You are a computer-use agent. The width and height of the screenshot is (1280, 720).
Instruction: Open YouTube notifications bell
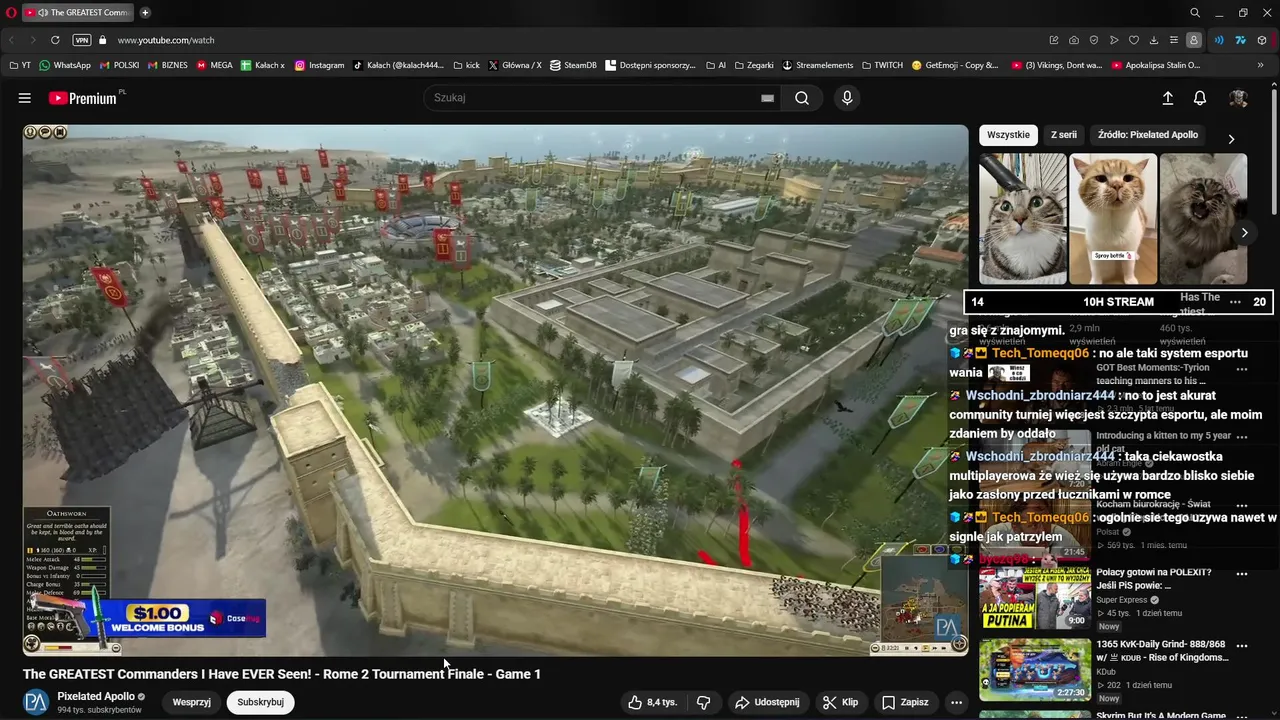(x=1200, y=98)
